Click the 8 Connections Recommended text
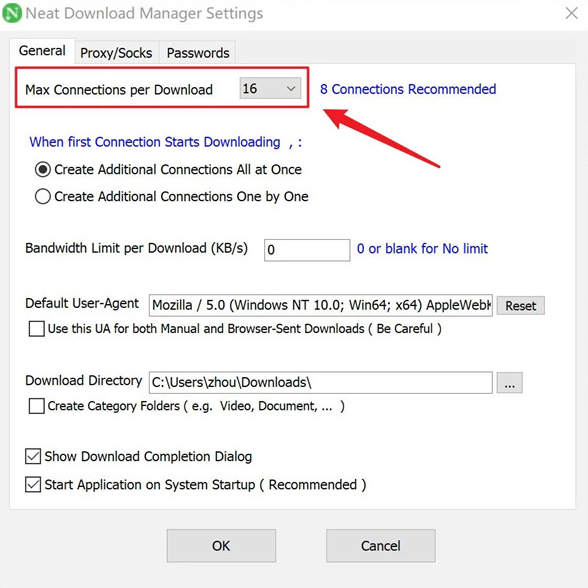 408,89
